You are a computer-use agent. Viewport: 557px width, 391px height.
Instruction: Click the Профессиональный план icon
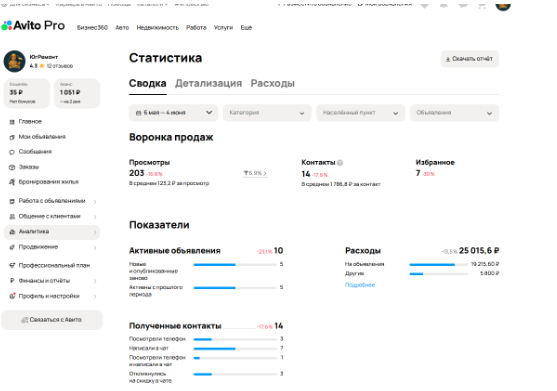[x=12, y=265]
